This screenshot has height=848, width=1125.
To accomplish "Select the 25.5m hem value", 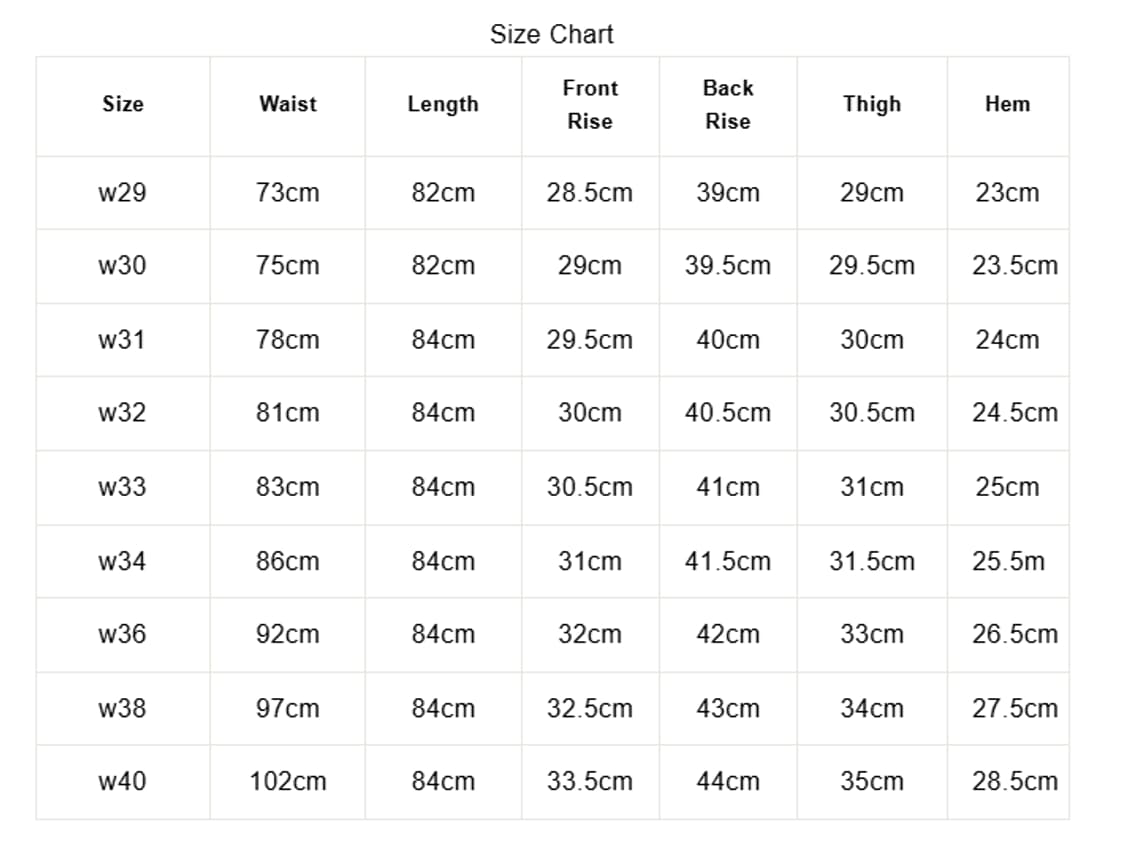I will (x=1008, y=561).
